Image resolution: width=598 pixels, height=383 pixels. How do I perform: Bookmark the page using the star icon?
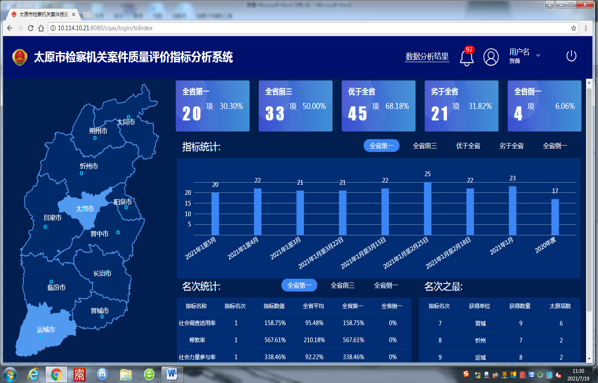pos(573,28)
